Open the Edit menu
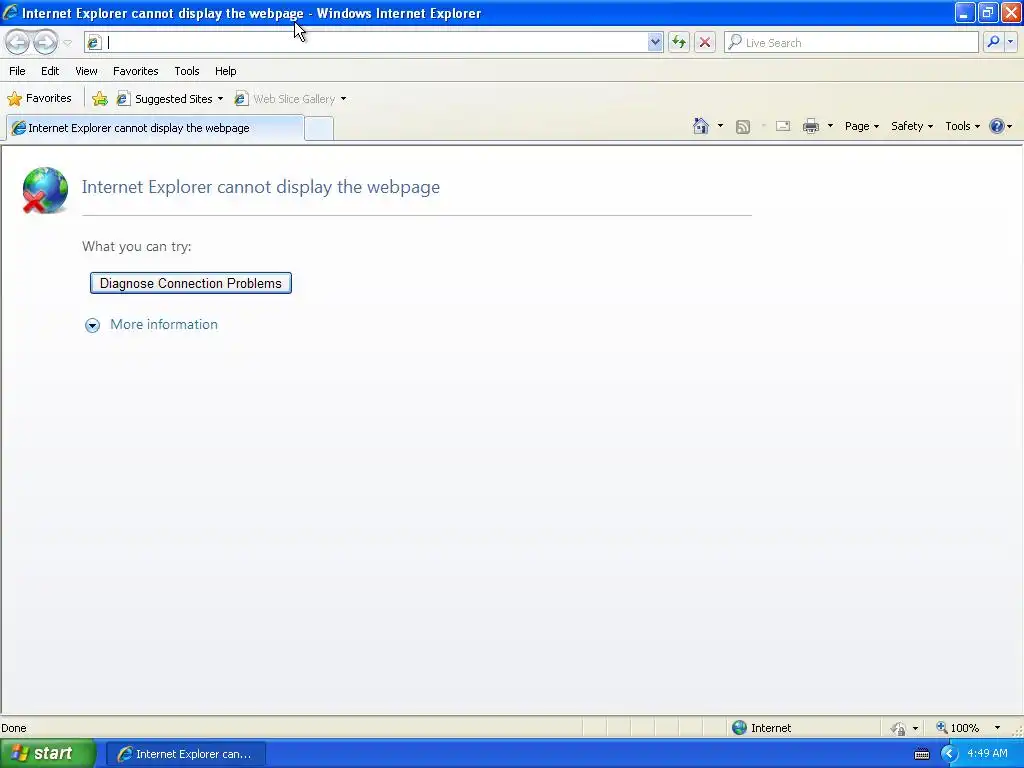 click(x=50, y=71)
